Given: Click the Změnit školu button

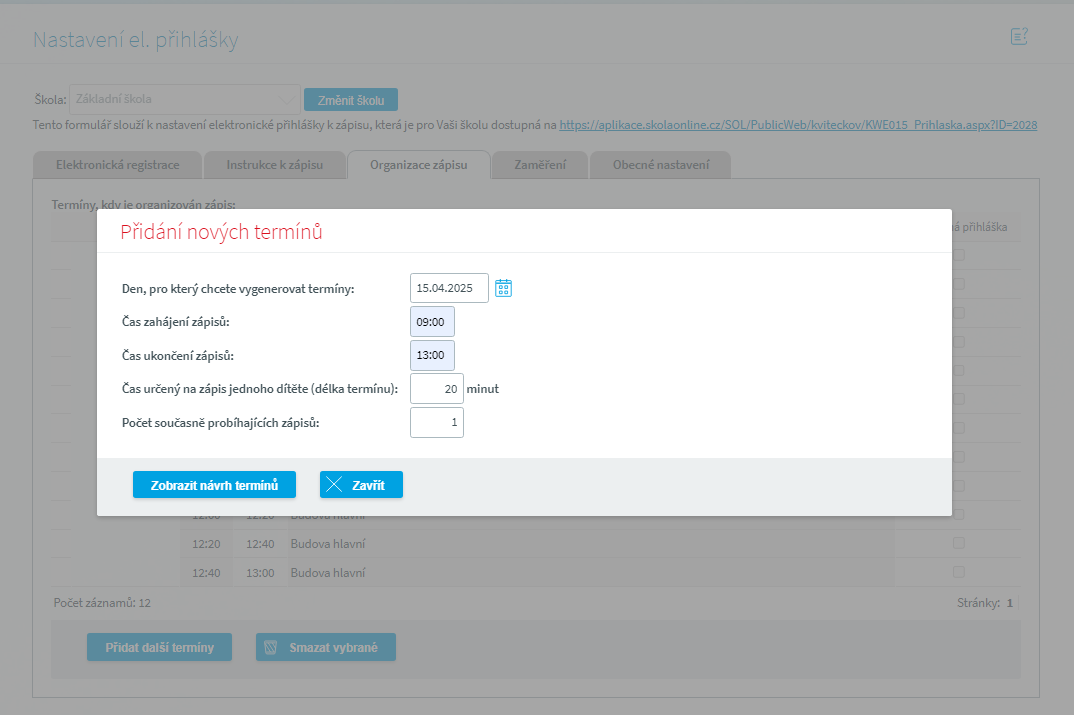Looking at the screenshot, I should coord(351,99).
